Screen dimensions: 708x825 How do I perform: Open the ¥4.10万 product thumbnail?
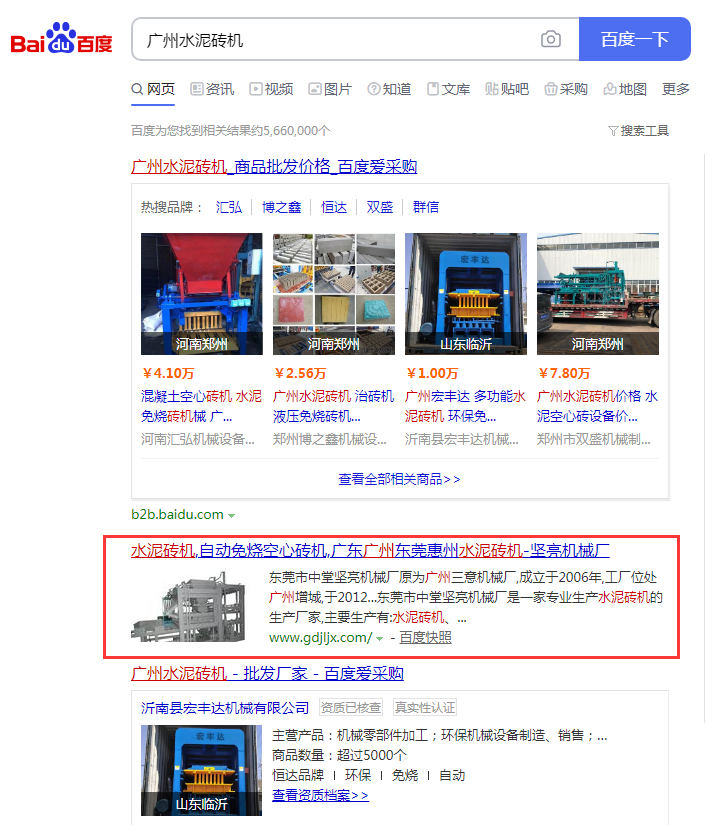pos(201,294)
